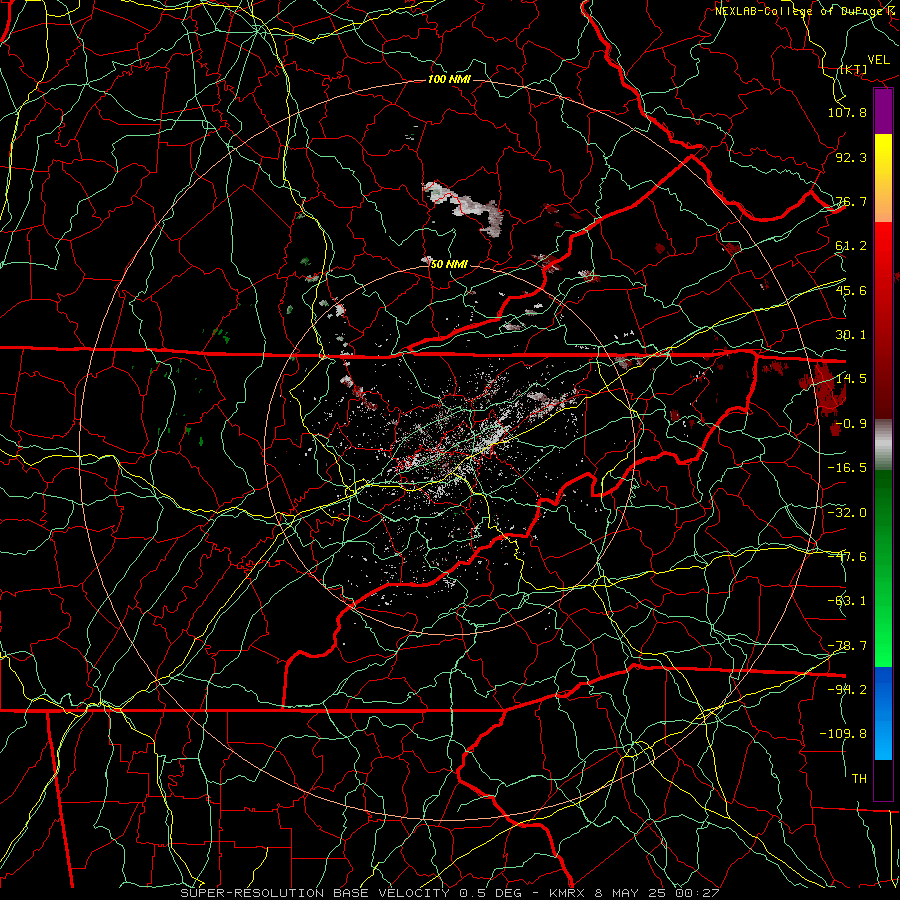Click the 14.5 scale value
The image size is (900, 900).
coord(851,379)
